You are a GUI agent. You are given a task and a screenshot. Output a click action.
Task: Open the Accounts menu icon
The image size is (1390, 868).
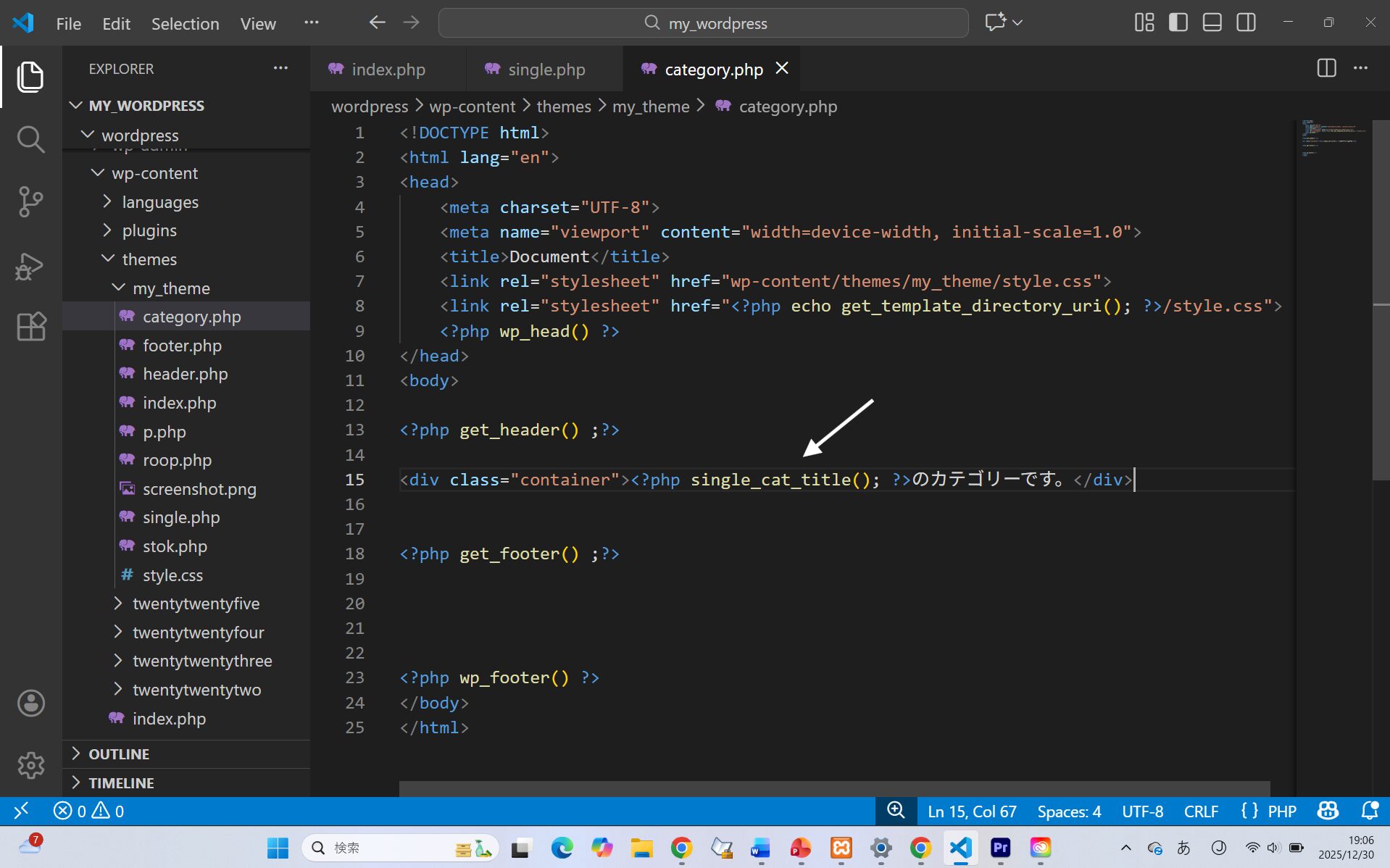tap(30, 703)
